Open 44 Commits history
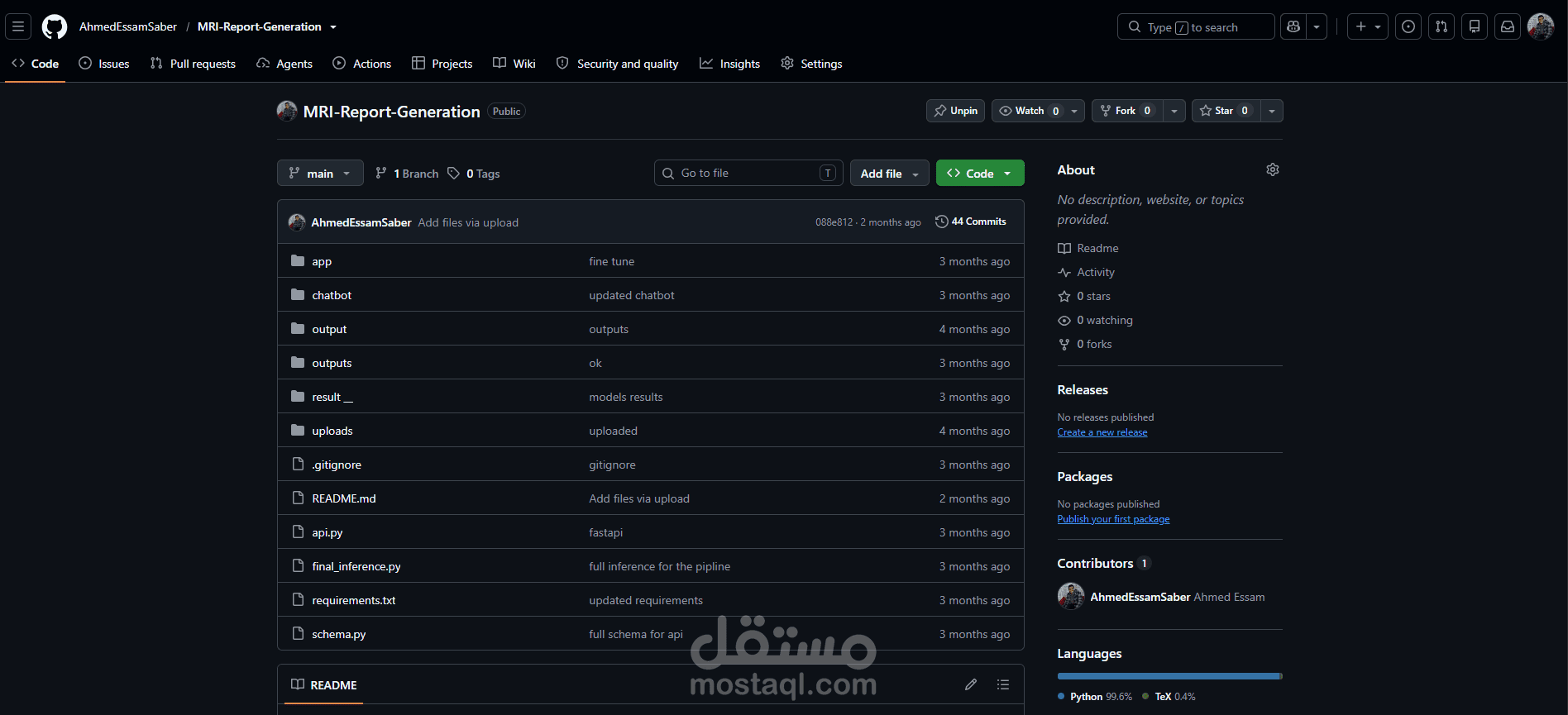Screen dimensions: 1568x715 pos(971,222)
